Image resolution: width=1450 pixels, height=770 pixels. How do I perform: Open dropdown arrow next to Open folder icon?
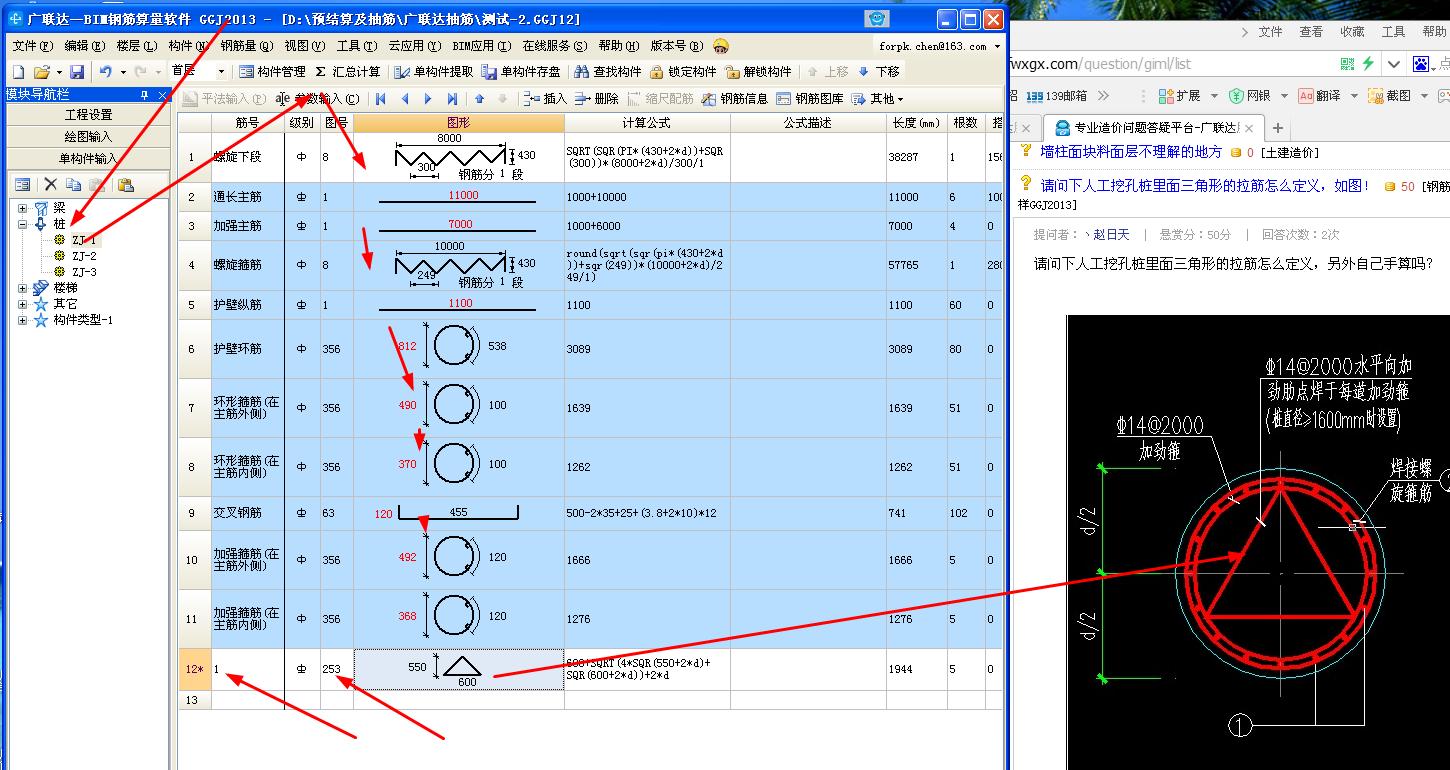tap(58, 72)
